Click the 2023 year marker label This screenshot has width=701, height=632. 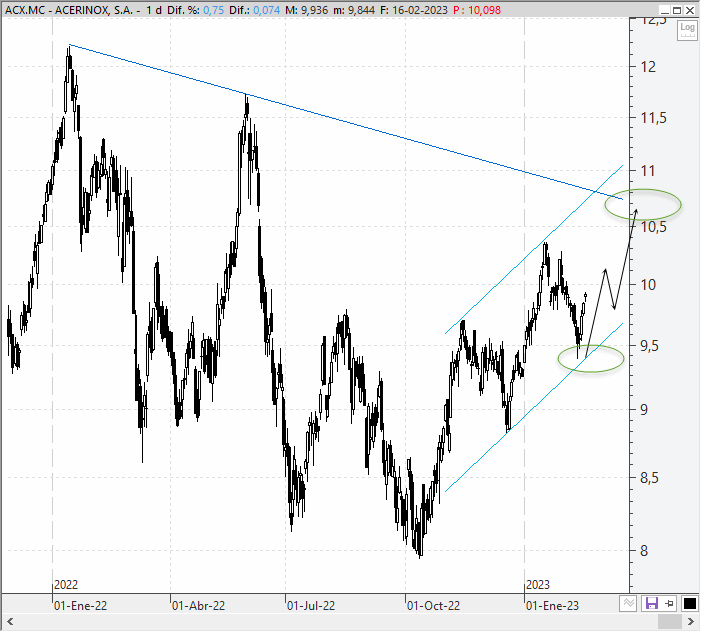pos(538,585)
